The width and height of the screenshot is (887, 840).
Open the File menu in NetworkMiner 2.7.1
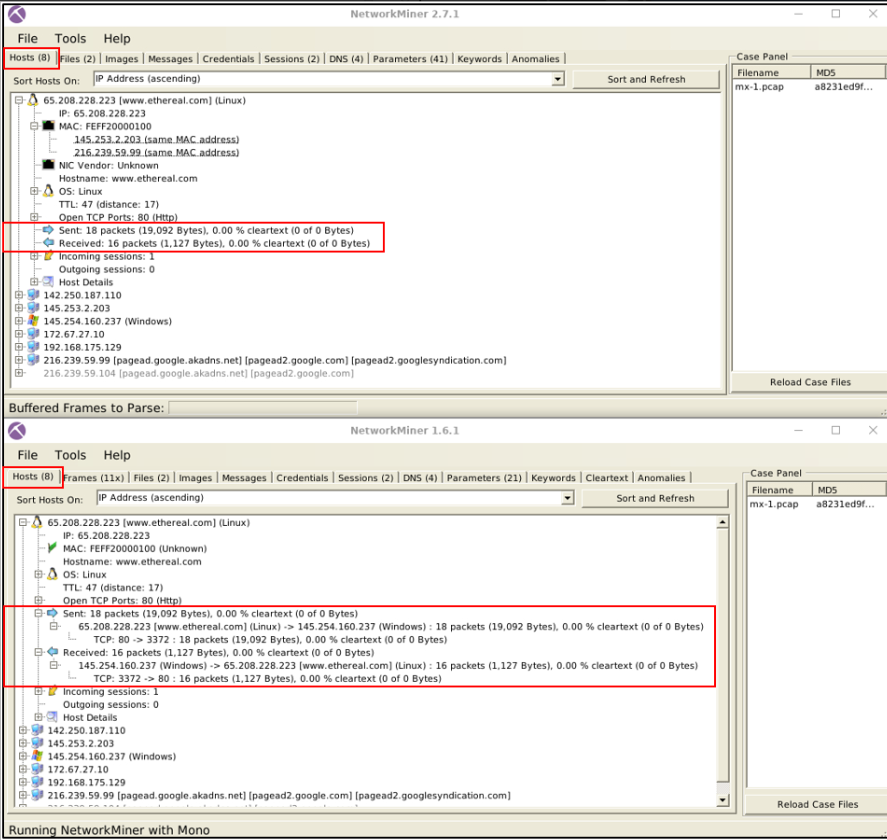(x=27, y=38)
